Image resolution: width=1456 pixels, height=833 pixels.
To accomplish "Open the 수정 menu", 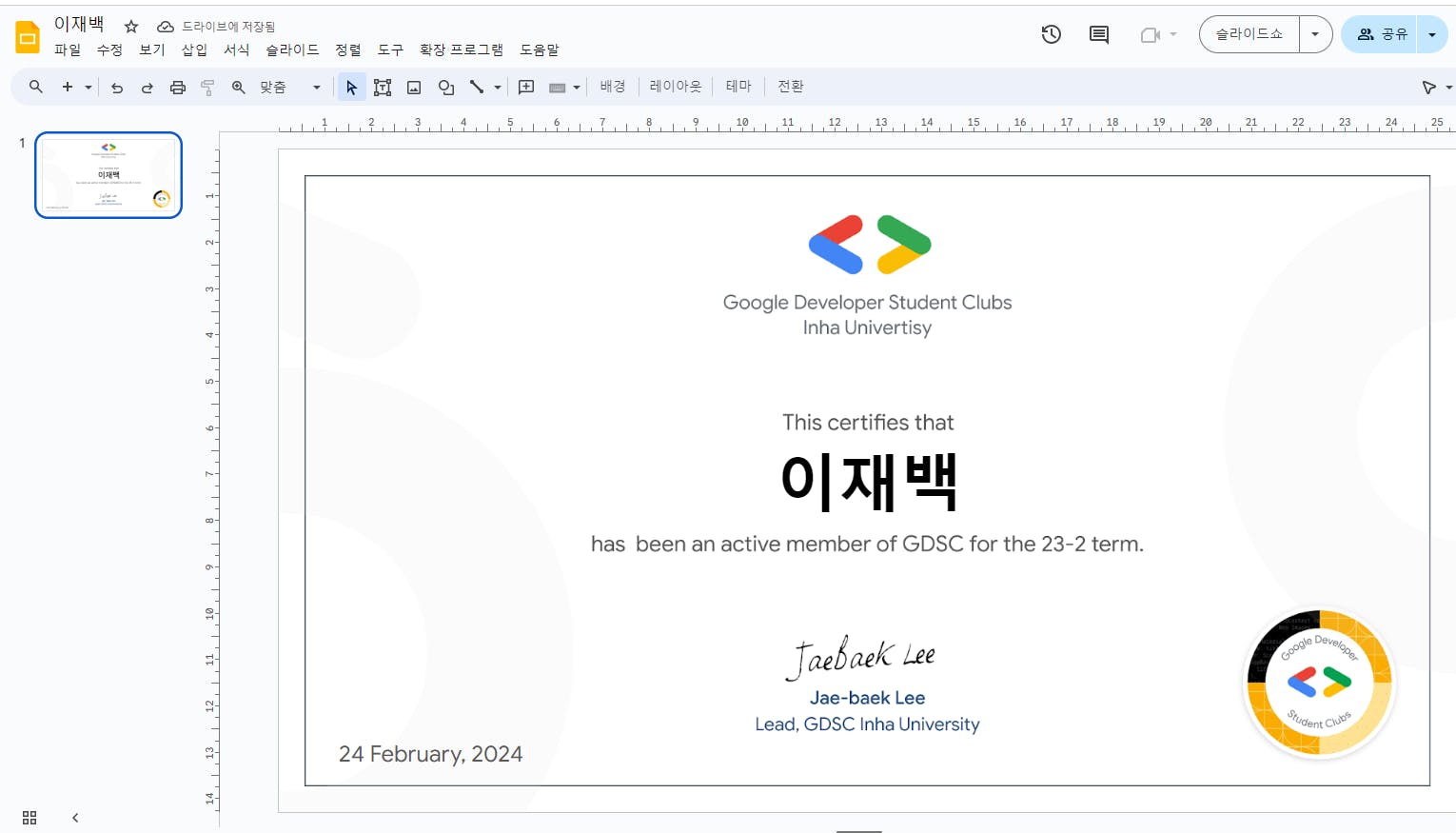I will [x=109, y=50].
